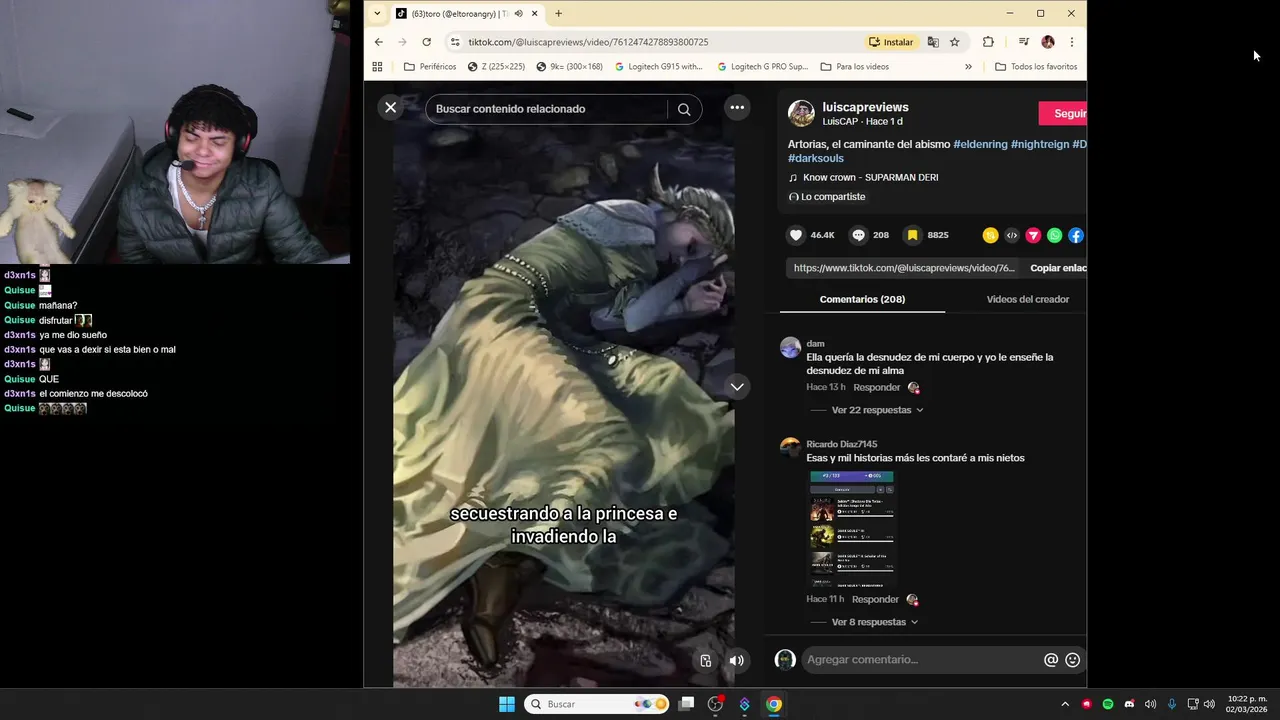Reply to Ricardo Diaz7145's comment with Responder
Viewport: 1280px width, 720px height.
[x=875, y=599]
